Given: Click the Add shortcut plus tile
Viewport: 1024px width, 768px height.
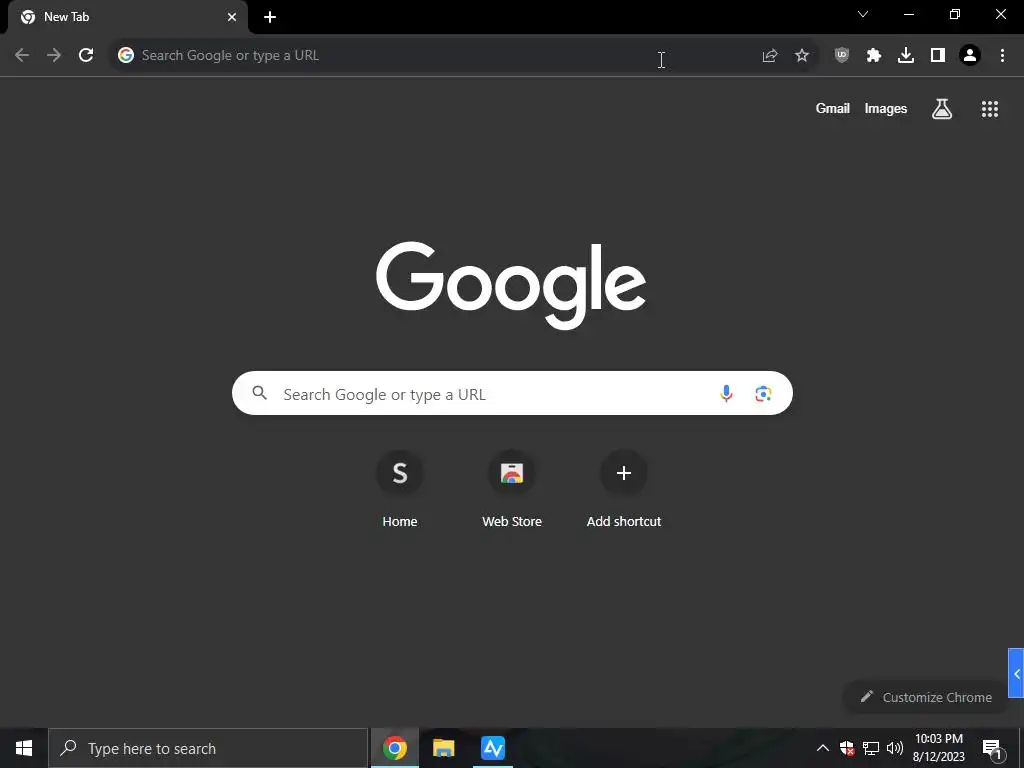Looking at the screenshot, I should tap(624, 490).
